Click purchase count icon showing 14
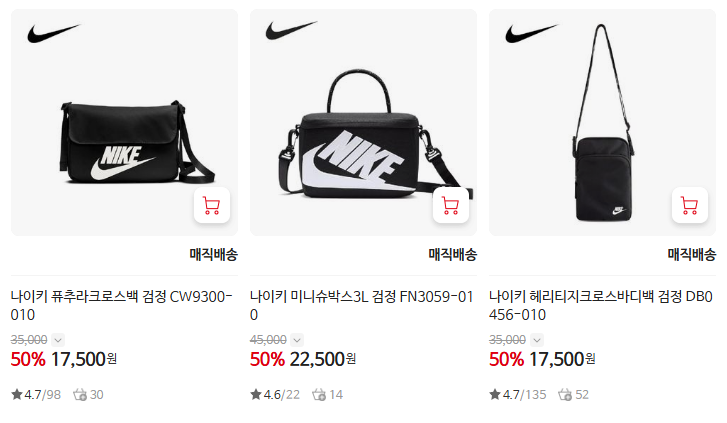 319,395
